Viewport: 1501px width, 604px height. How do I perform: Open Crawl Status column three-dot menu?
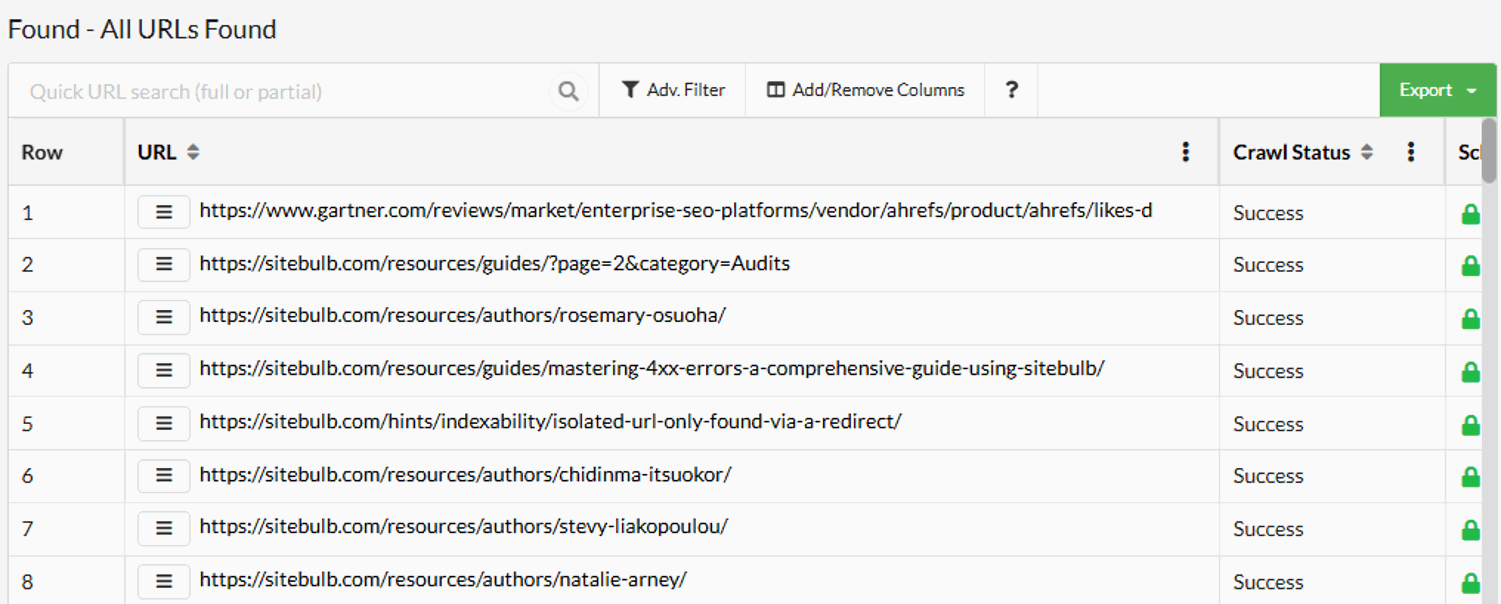(1410, 152)
